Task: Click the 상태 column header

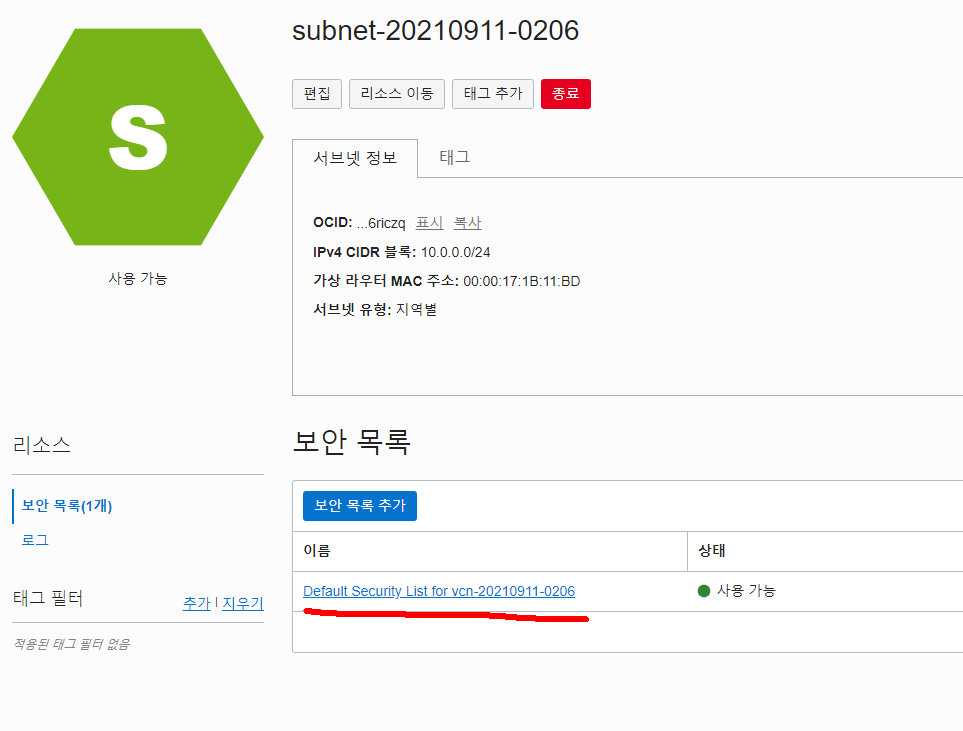Action: tap(712, 551)
